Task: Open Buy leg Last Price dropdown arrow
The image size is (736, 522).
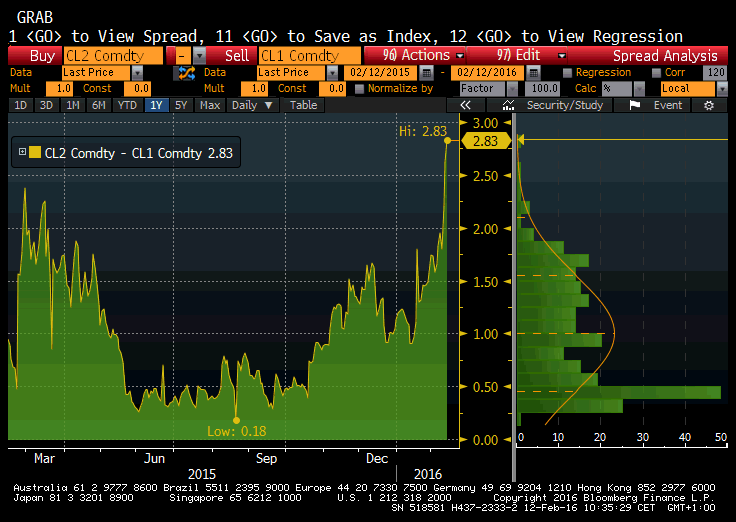Action: (x=137, y=73)
